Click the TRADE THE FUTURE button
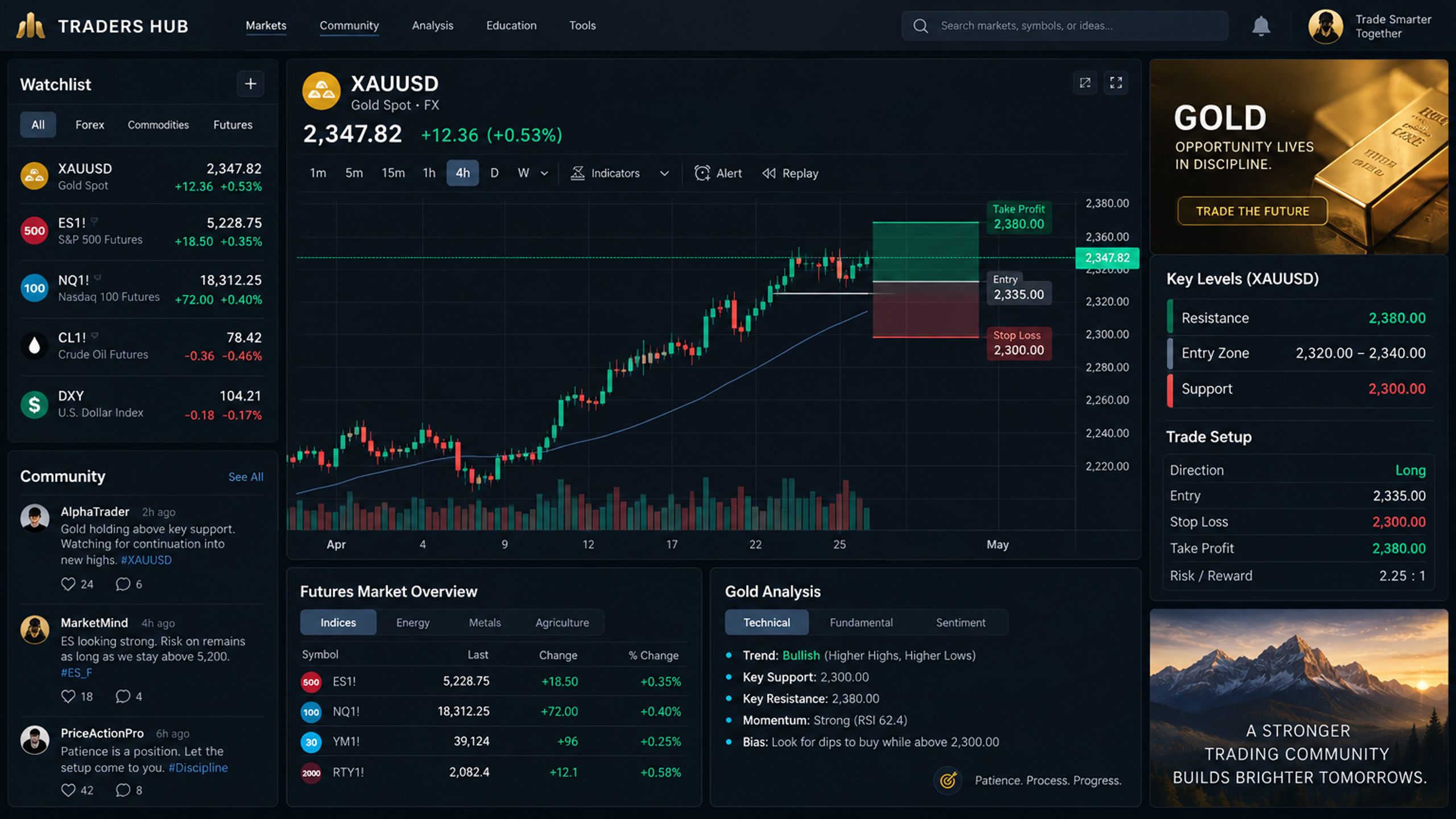 pyautogui.click(x=1252, y=211)
